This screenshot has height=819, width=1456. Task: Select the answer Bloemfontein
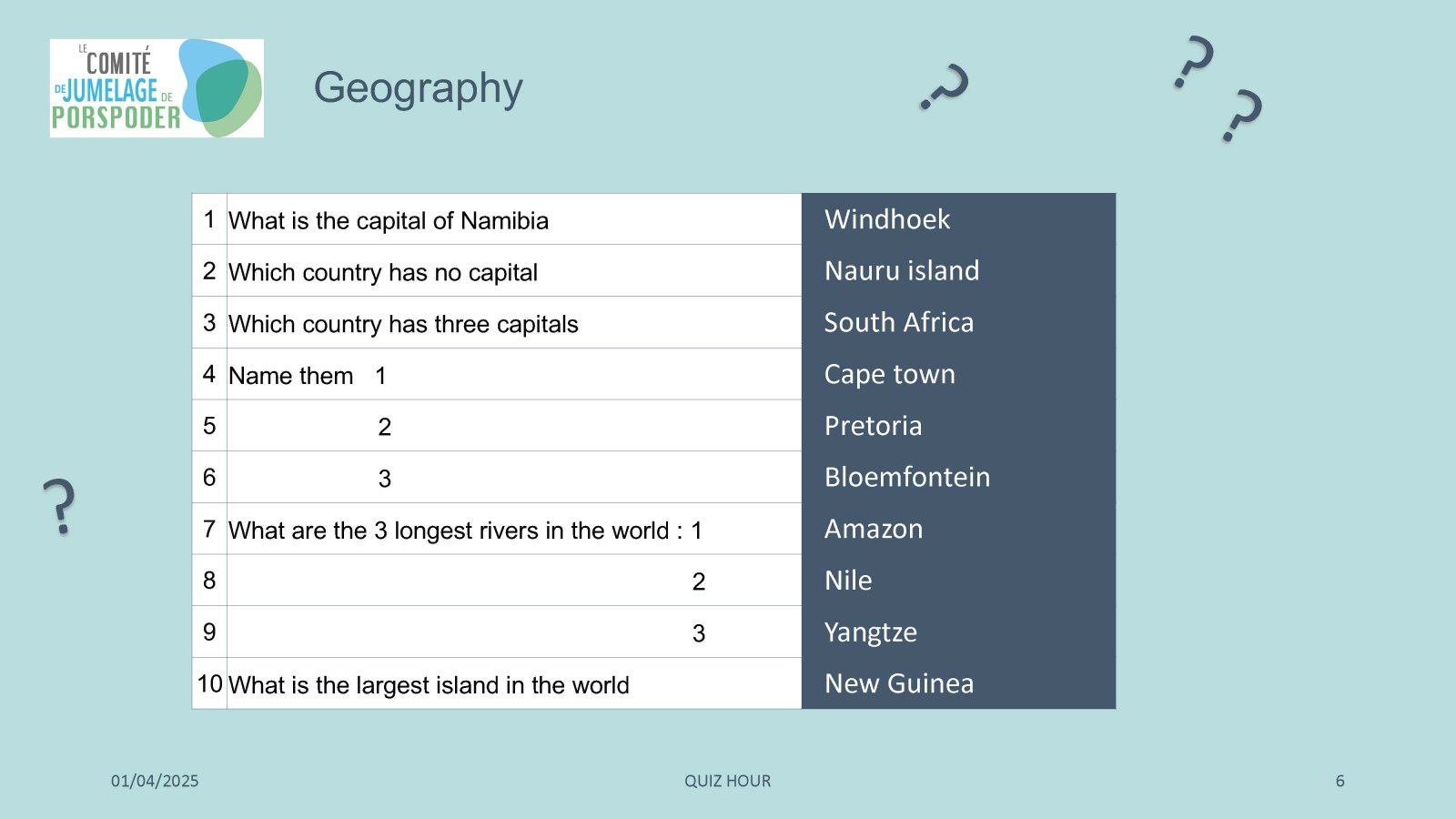(x=907, y=477)
